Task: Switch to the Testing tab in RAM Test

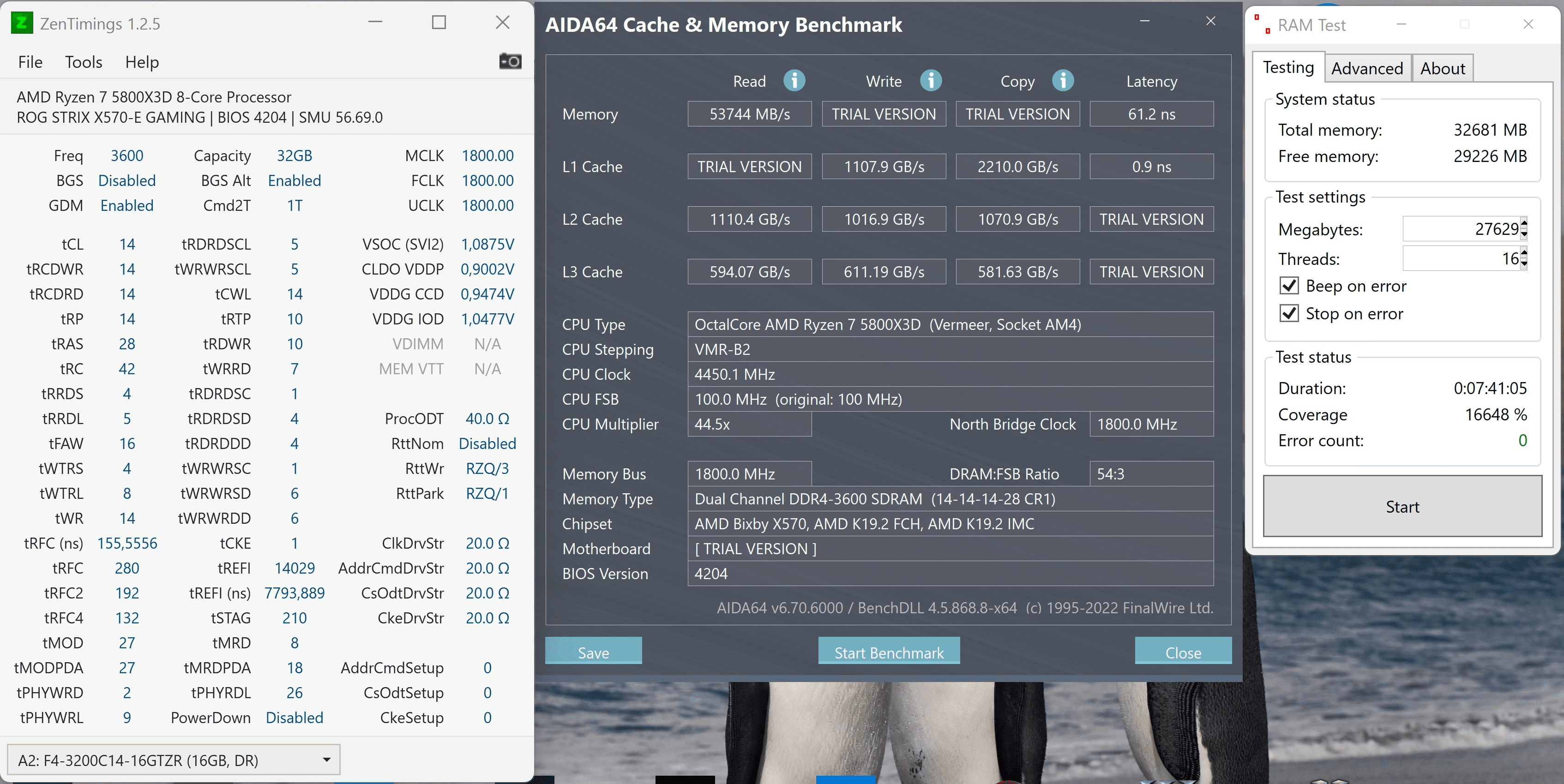Action: 1288,67
